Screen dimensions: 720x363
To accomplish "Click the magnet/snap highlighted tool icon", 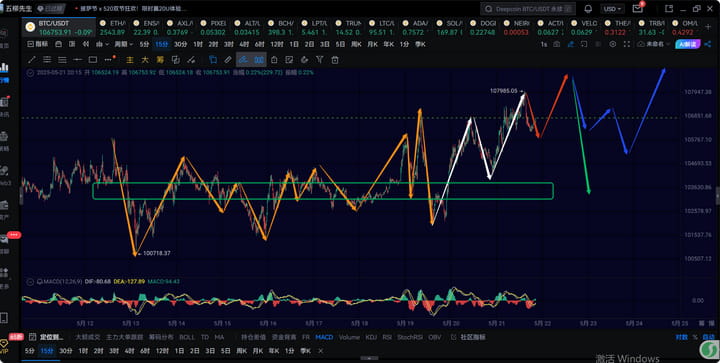I will coord(244,60).
